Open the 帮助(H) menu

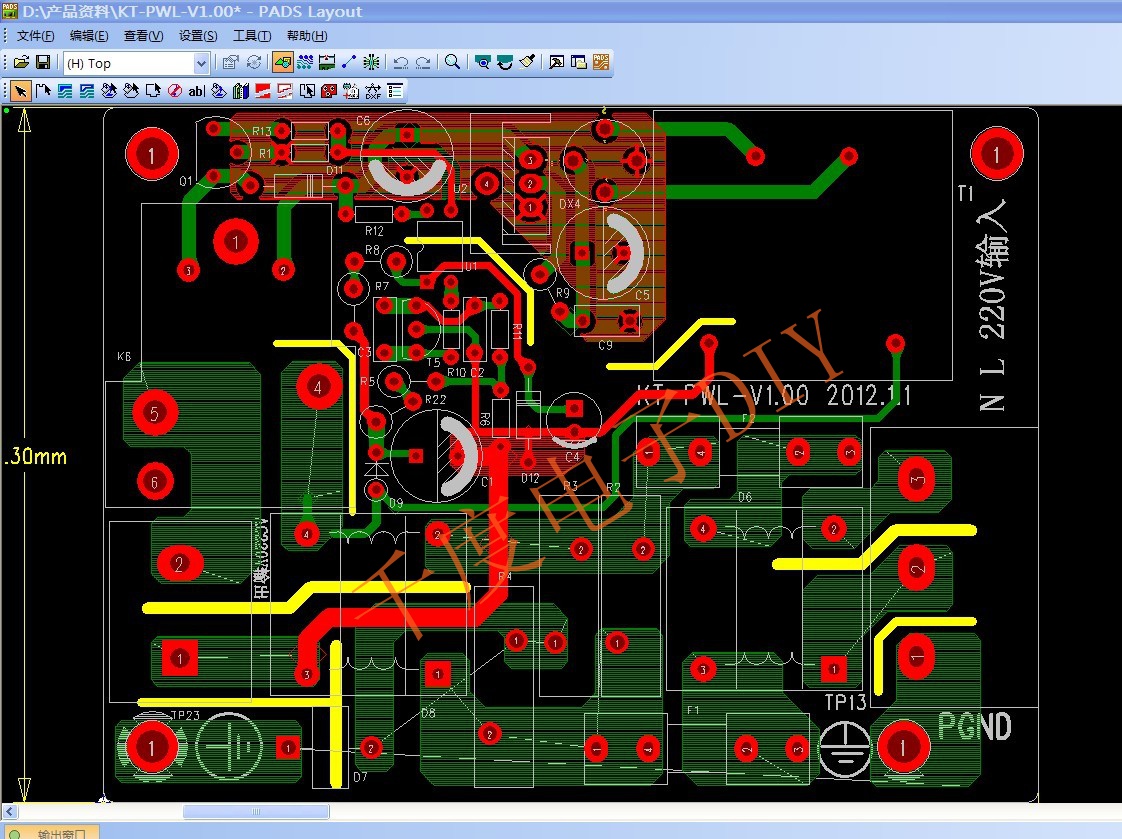tap(306, 36)
